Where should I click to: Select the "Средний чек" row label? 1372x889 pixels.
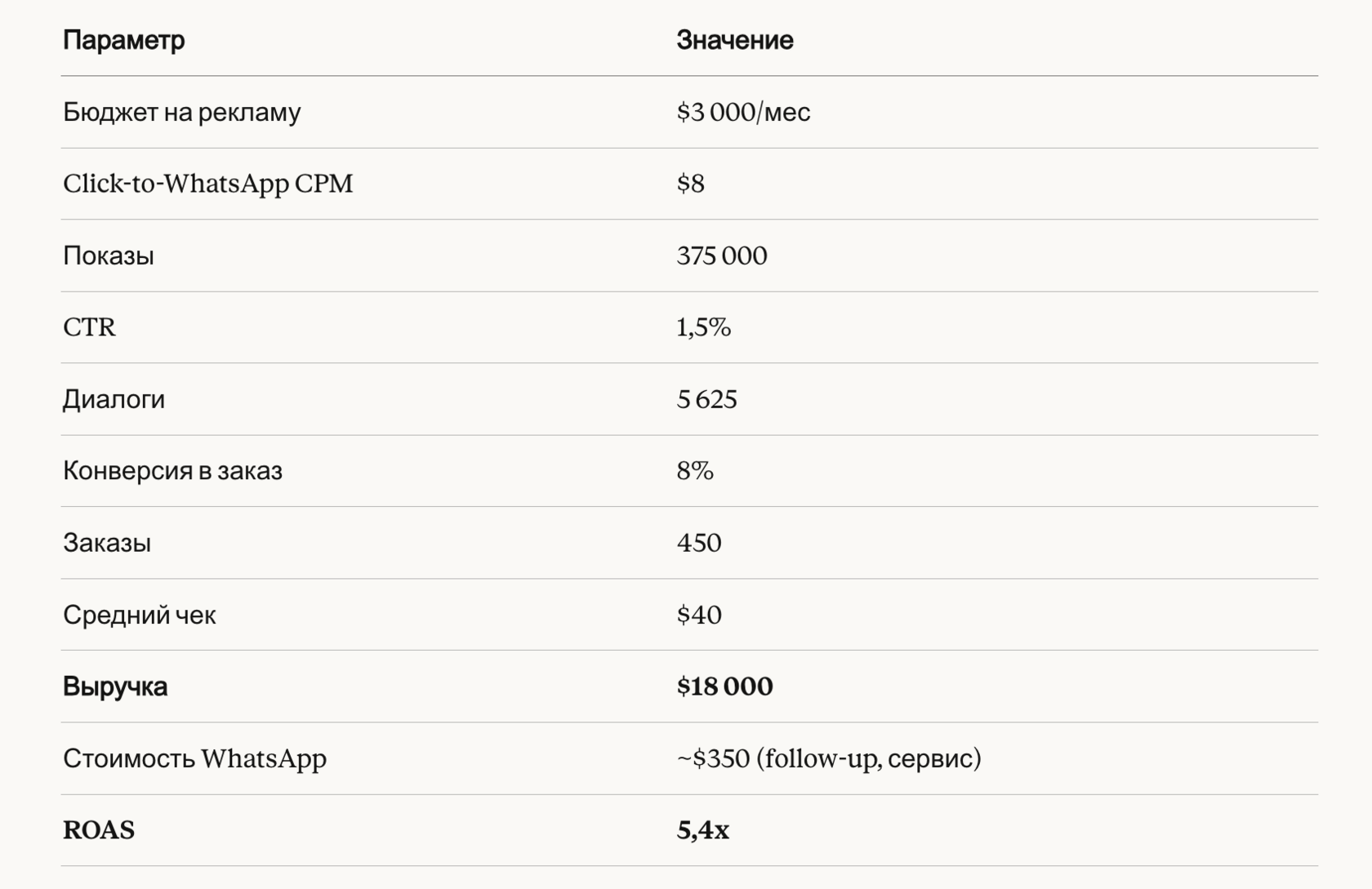[x=139, y=615]
